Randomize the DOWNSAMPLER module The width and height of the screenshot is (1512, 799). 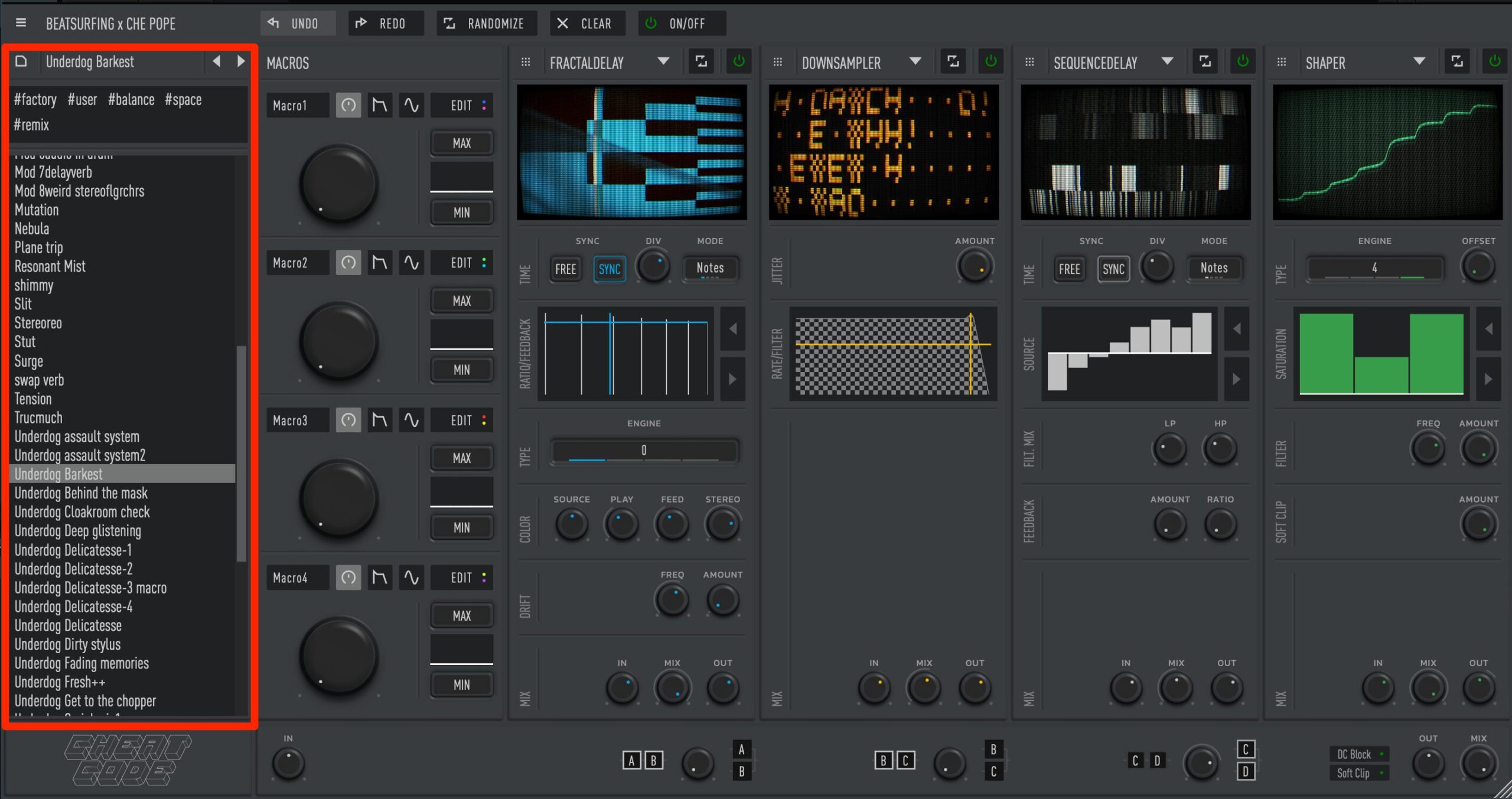(x=953, y=61)
